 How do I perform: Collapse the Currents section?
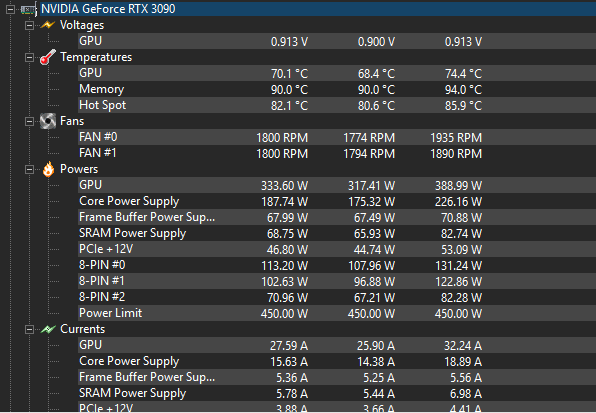coord(29,329)
